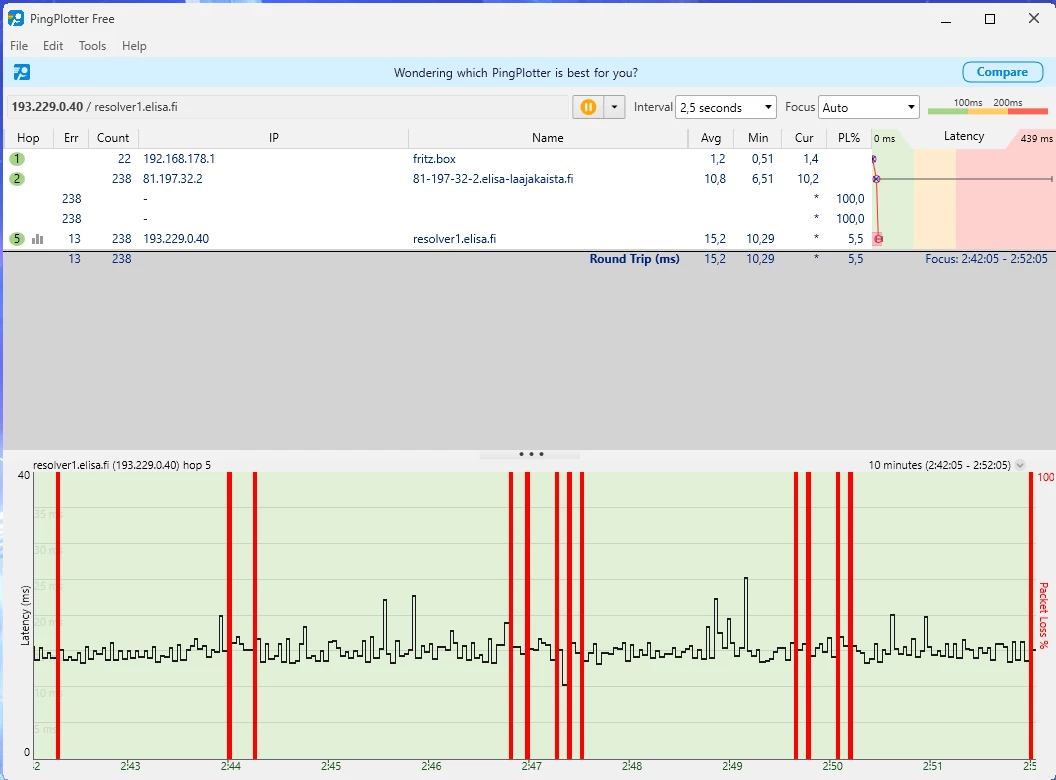Click the banner text Wondering which PingPlotter is best

pyautogui.click(x=515, y=73)
